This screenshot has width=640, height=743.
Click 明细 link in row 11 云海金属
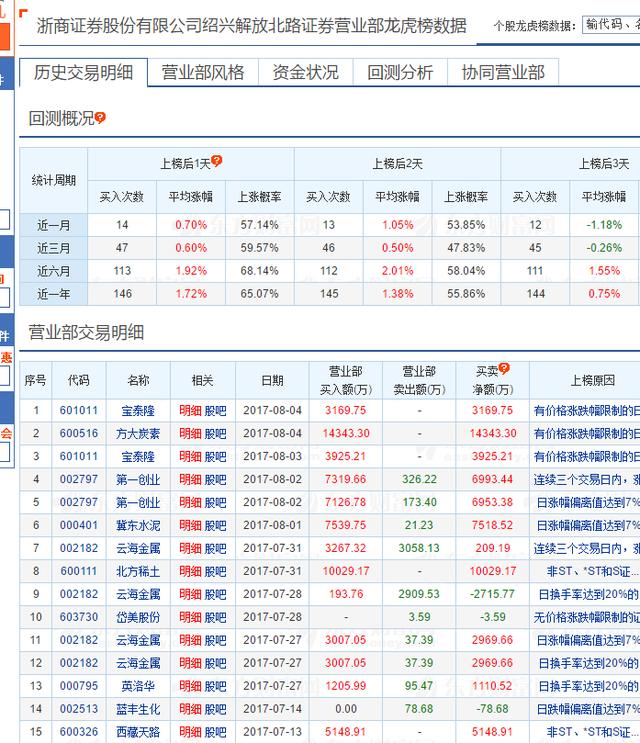[x=190, y=640]
